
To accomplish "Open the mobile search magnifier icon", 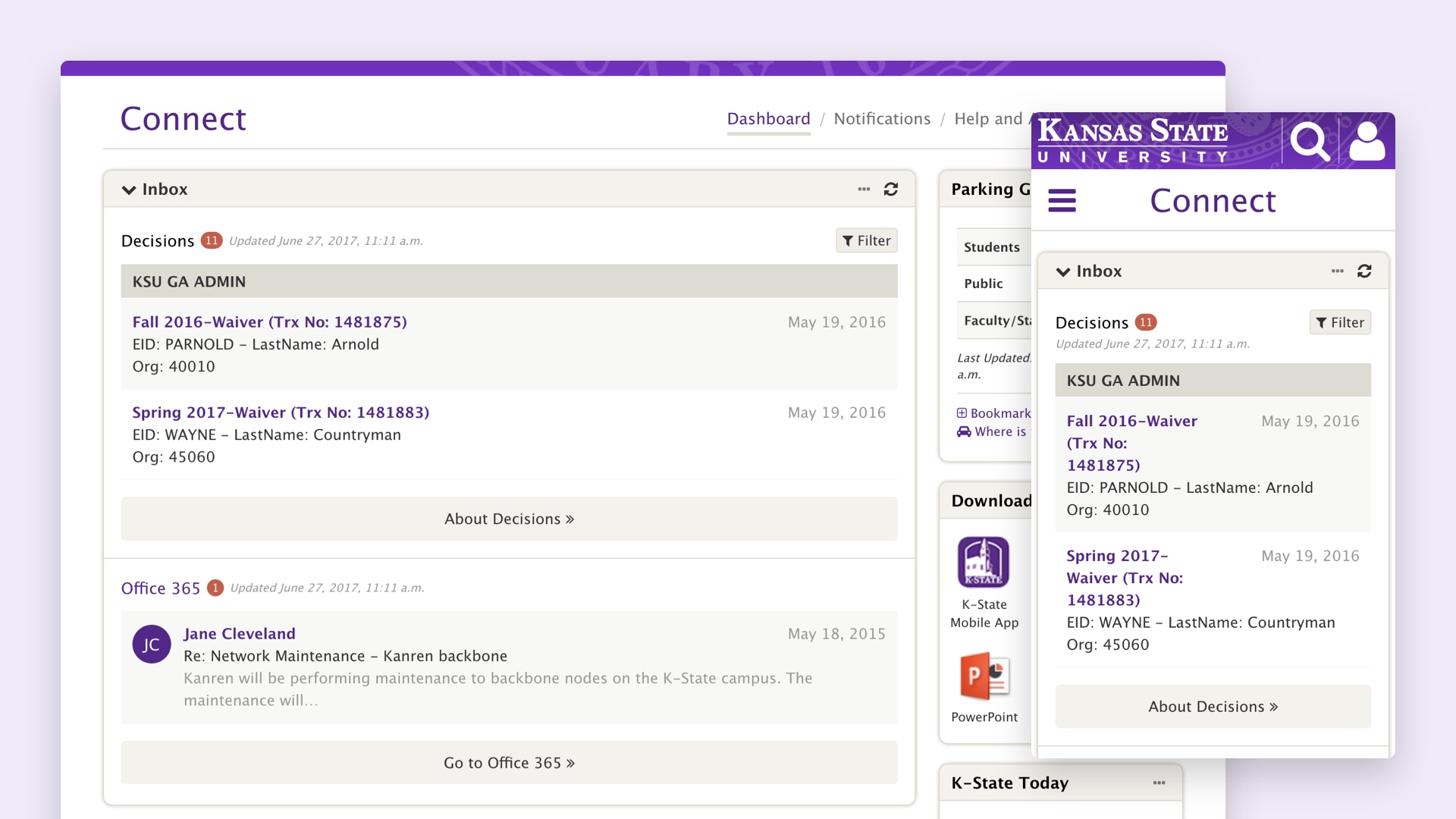I will click(x=1310, y=141).
